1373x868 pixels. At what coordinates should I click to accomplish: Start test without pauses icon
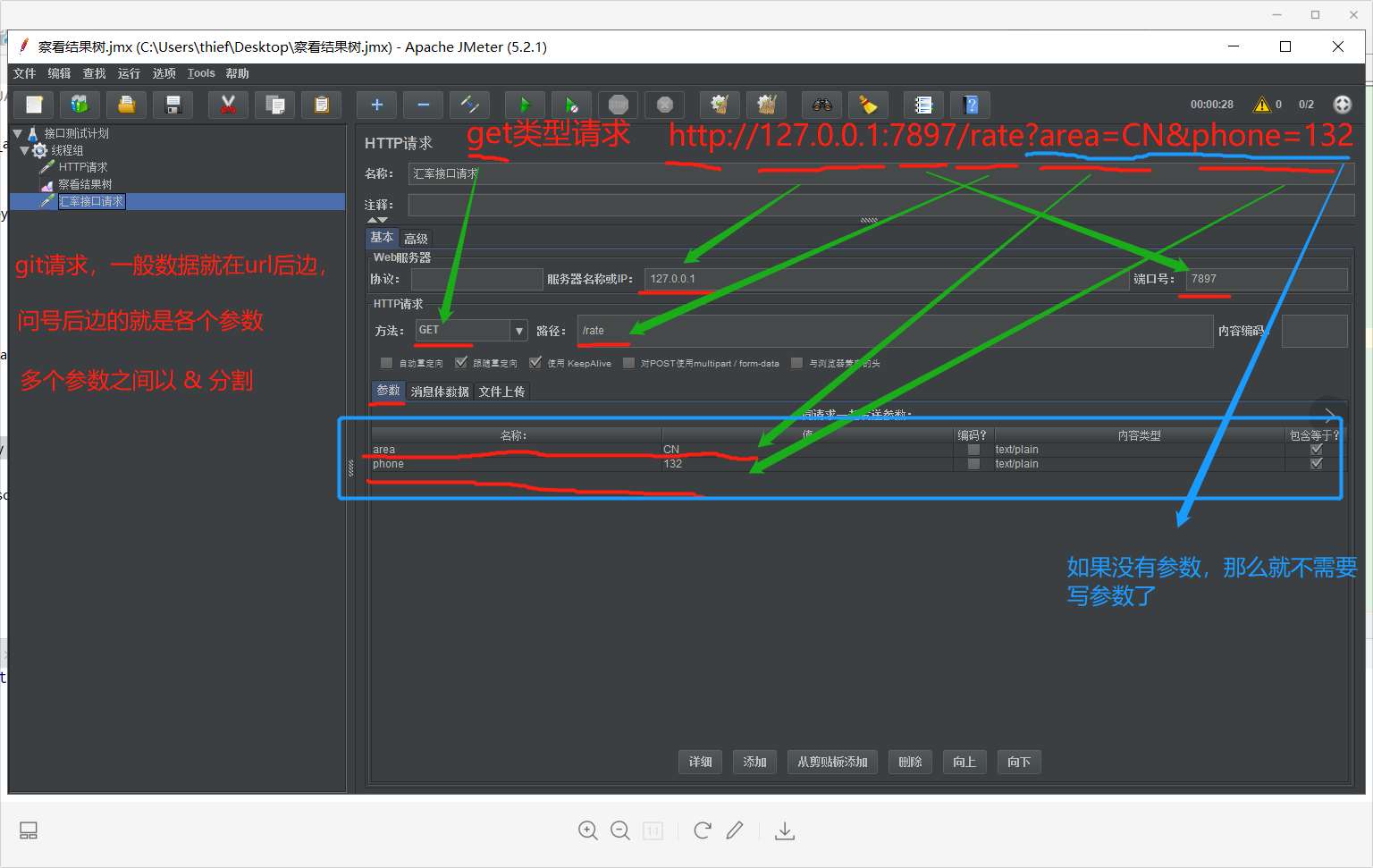(572, 105)
